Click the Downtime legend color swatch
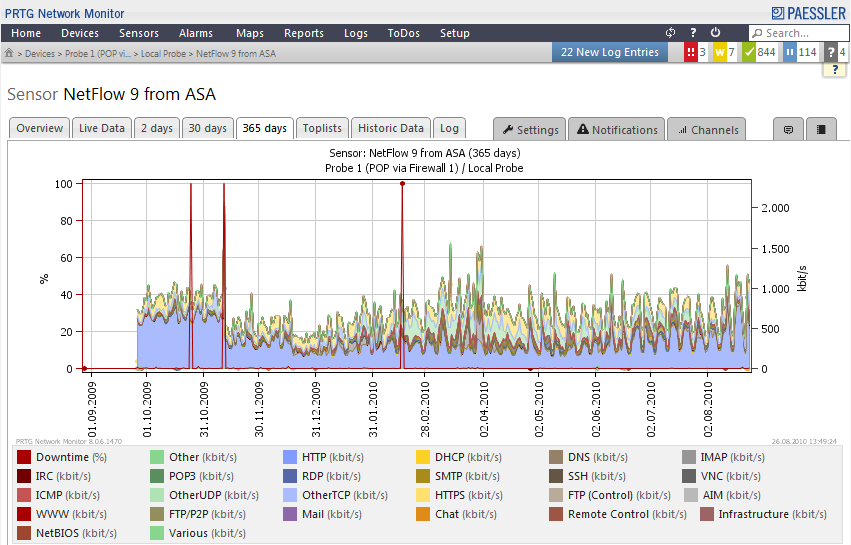The image size is (851, 545). [x=24, y=457]
